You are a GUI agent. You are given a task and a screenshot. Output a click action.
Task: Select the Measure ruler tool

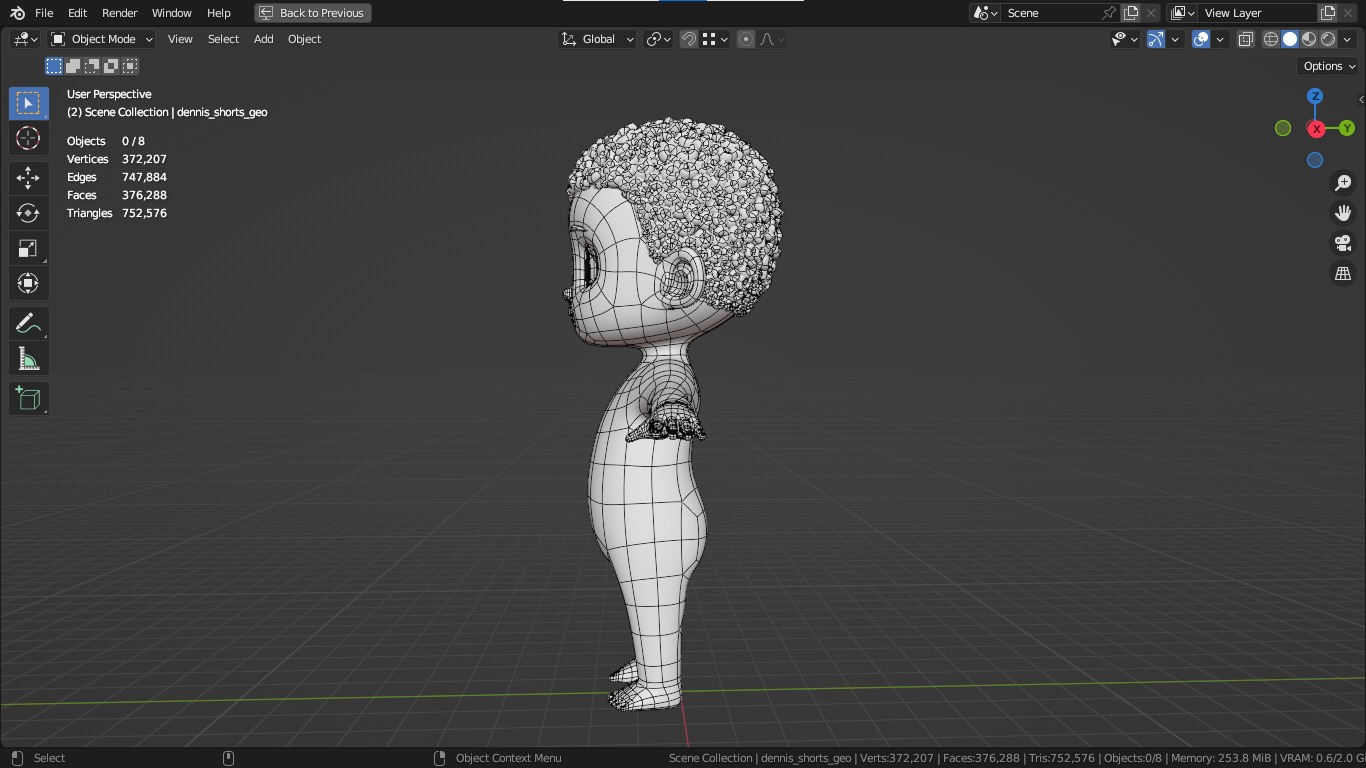28,359
